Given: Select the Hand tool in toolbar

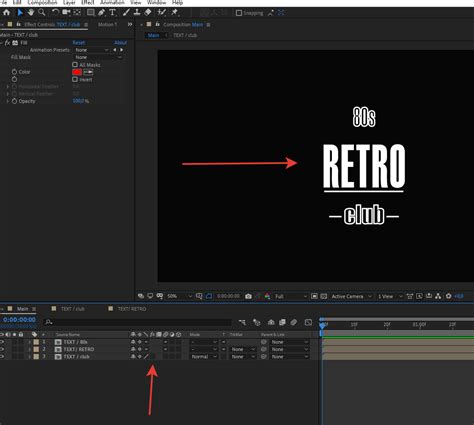Looking at the screenshot, I should point(31,13).
